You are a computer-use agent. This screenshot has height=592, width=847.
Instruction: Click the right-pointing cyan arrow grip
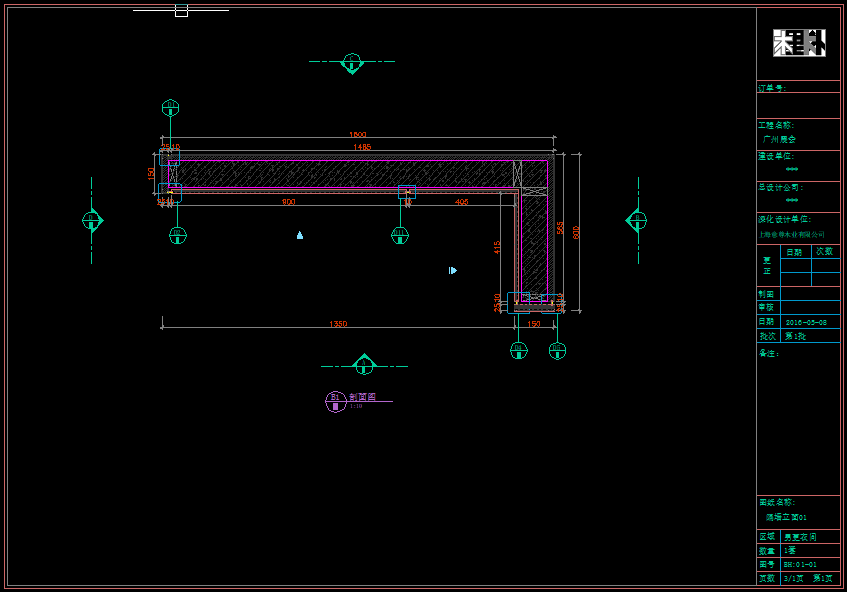[x=453, y=270]
